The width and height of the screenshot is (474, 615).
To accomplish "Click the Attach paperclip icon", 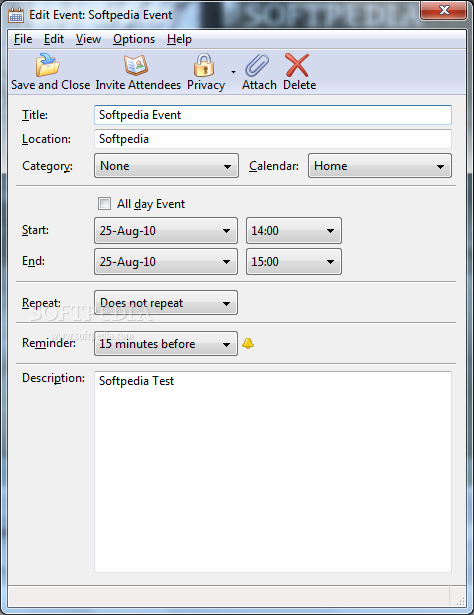I will [257, 65].
